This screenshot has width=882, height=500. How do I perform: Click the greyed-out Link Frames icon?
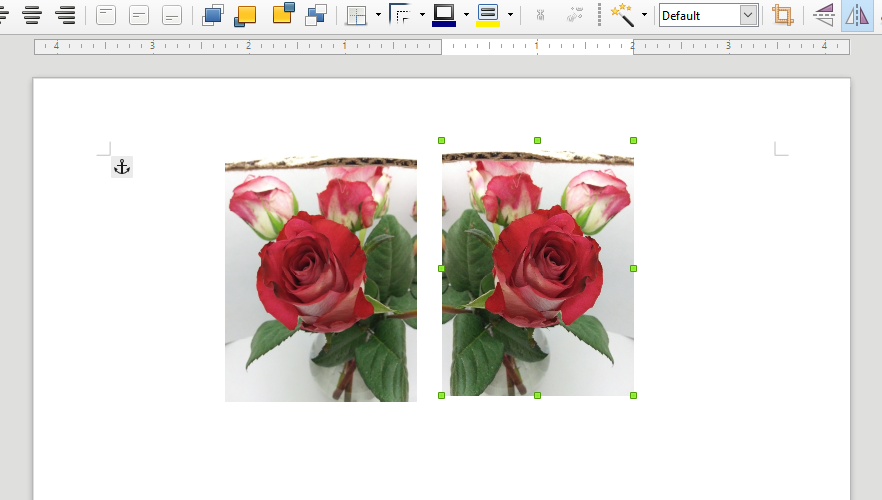tap(540, 15)
